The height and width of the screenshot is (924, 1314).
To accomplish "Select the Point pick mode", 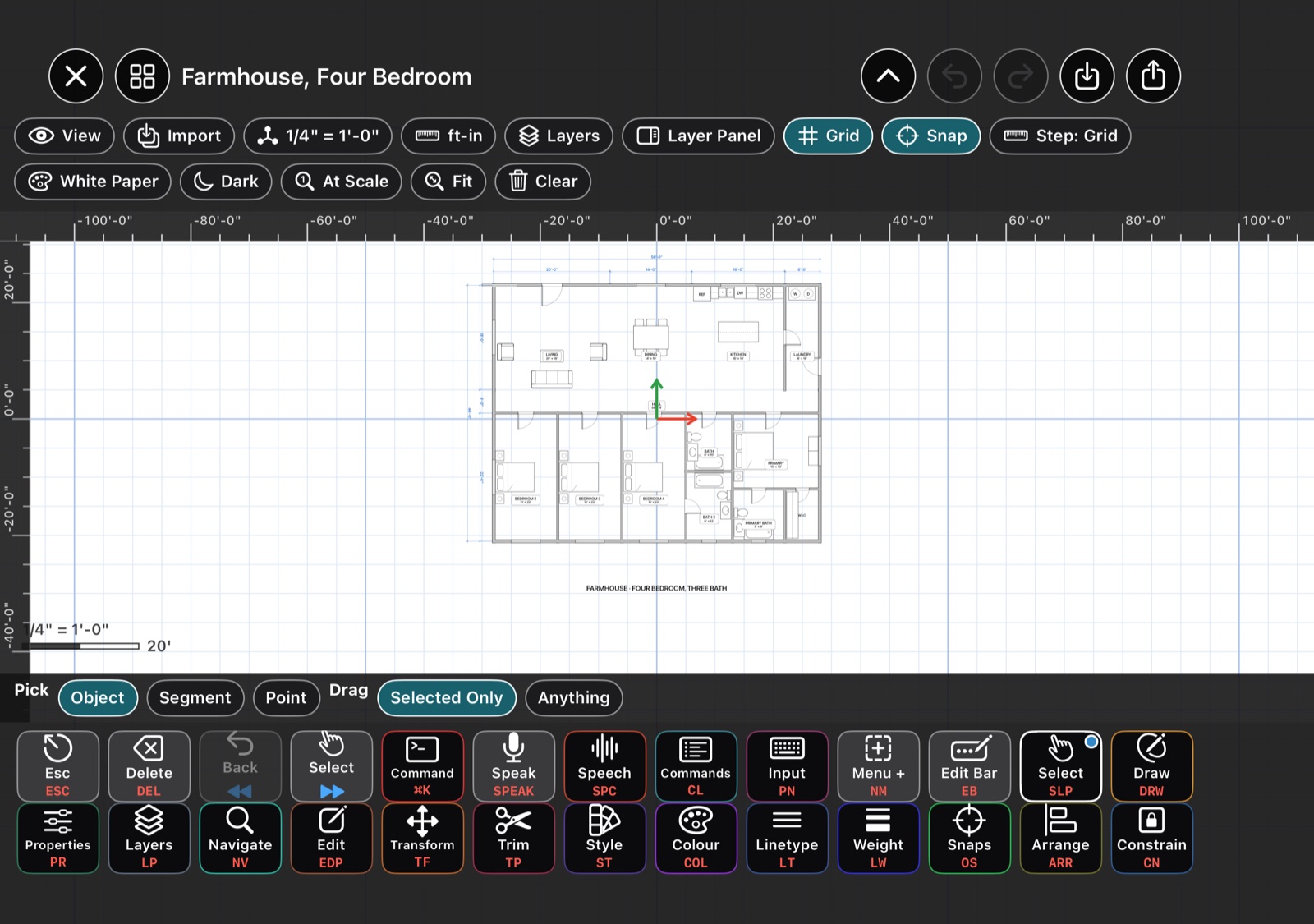I will point(286,697).
